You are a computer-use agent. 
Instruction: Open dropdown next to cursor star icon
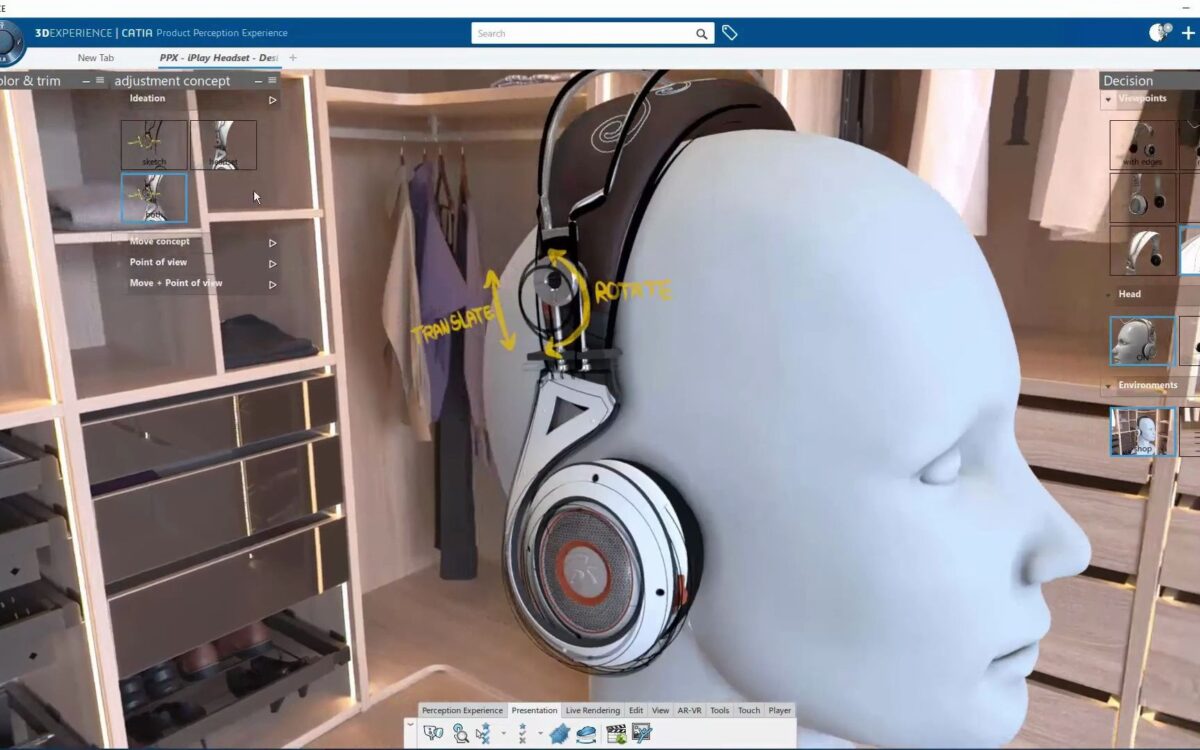click(503, 733)
